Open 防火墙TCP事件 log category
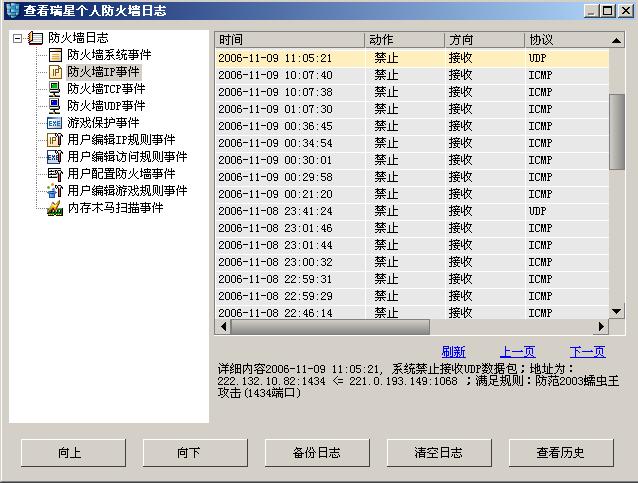638x483 pixels. (106, 89)
